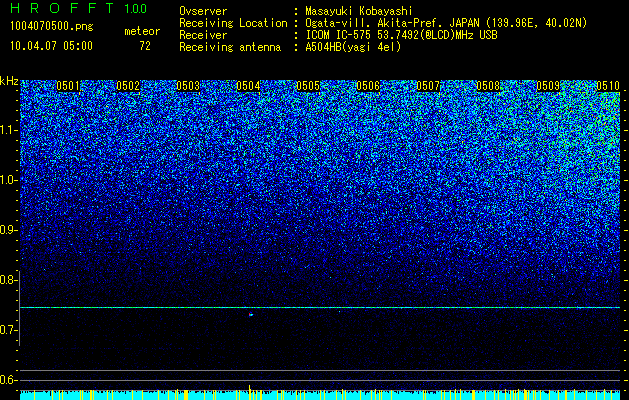
Task: Click the Receiving Location label
Action: pyautogui.click(x=233, y=23)
